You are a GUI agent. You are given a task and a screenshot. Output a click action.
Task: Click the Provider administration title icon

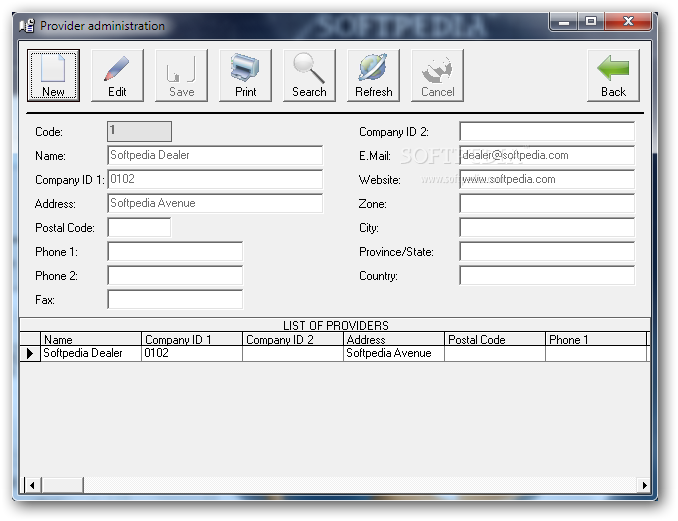[x=26, y=26]
